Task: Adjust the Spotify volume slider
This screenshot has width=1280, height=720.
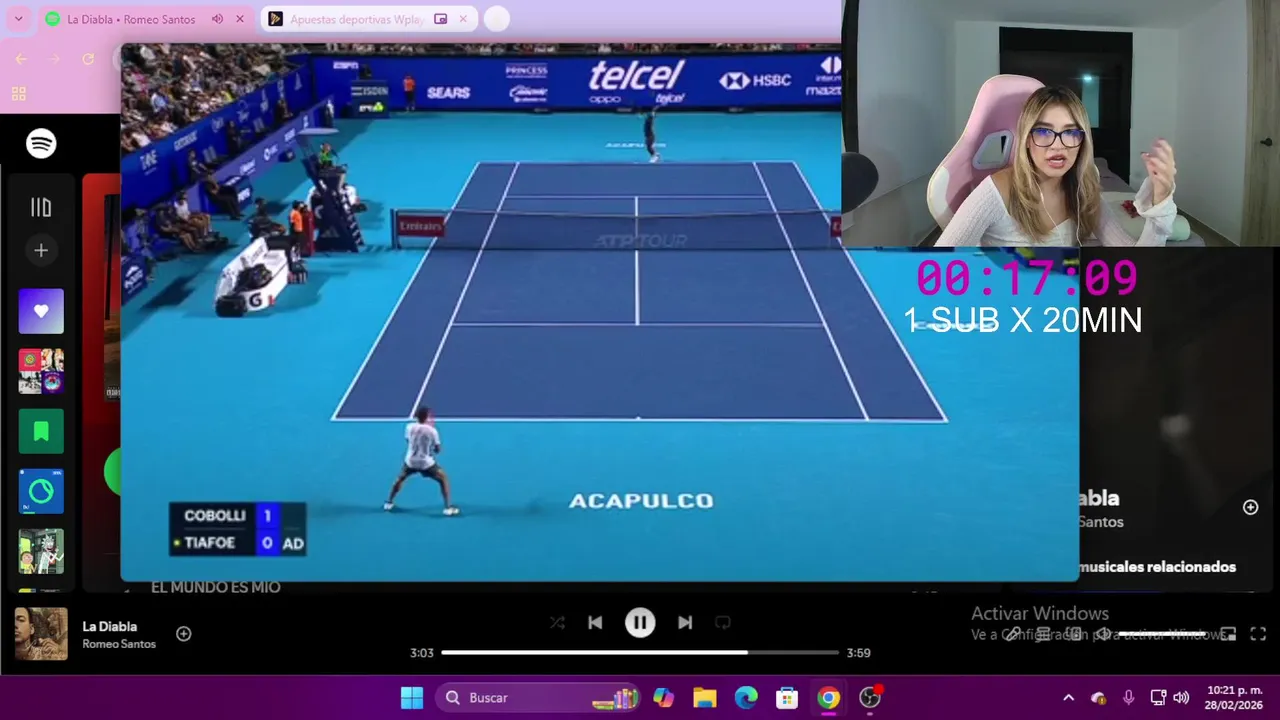Action: click(1163, 634)
